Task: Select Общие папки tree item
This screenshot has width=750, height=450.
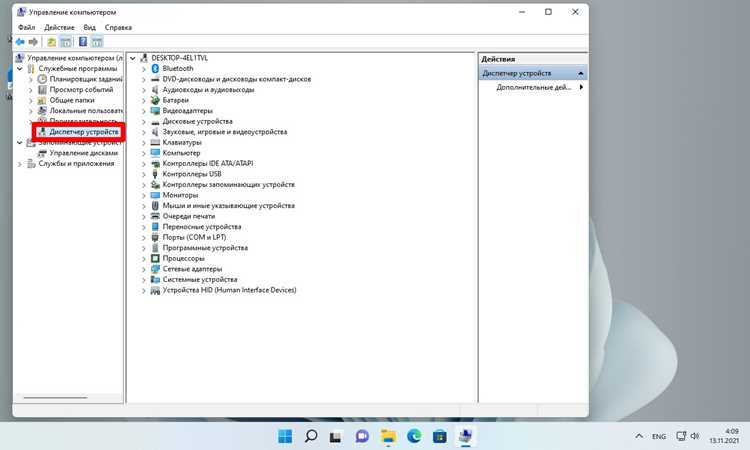Action: tap(72, 100)
